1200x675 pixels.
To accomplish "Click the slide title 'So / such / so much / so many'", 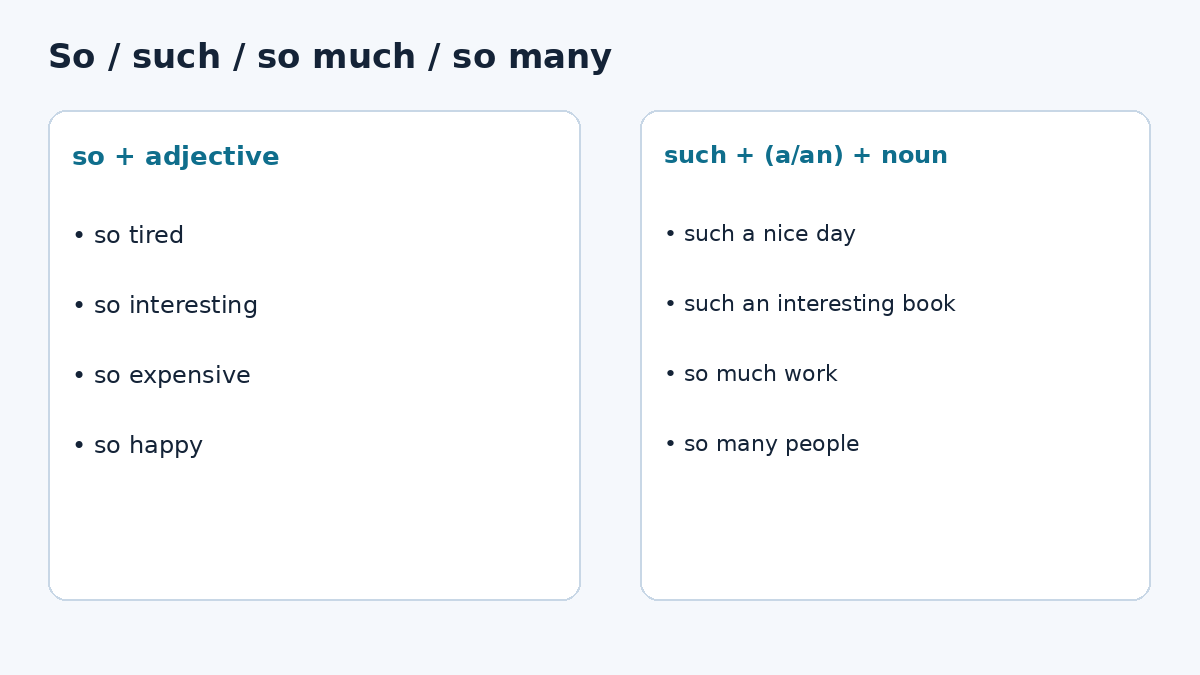I will tap(330, 57).
